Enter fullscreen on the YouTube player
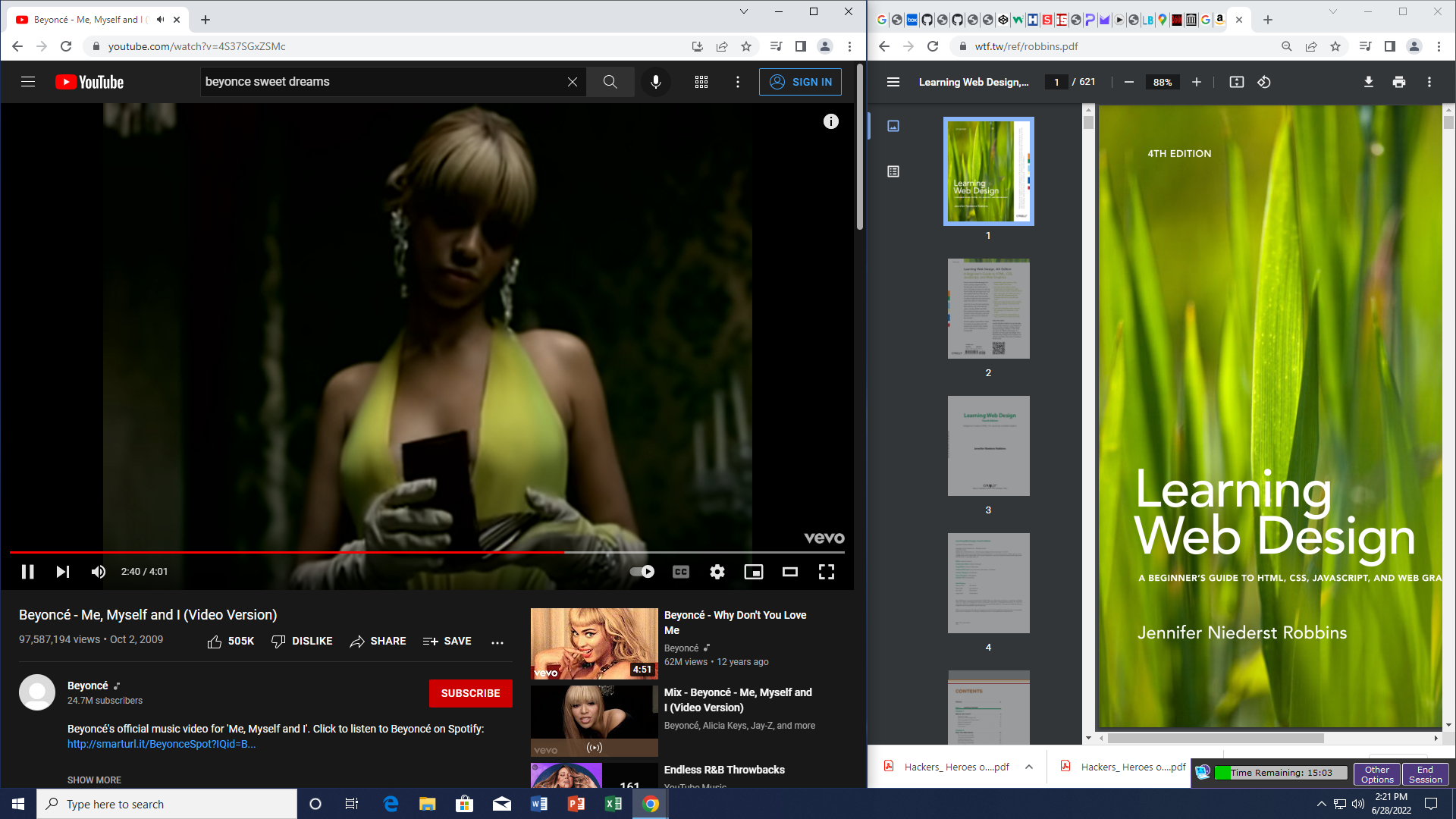1456x819 pixels. click(x=826, y=572)
